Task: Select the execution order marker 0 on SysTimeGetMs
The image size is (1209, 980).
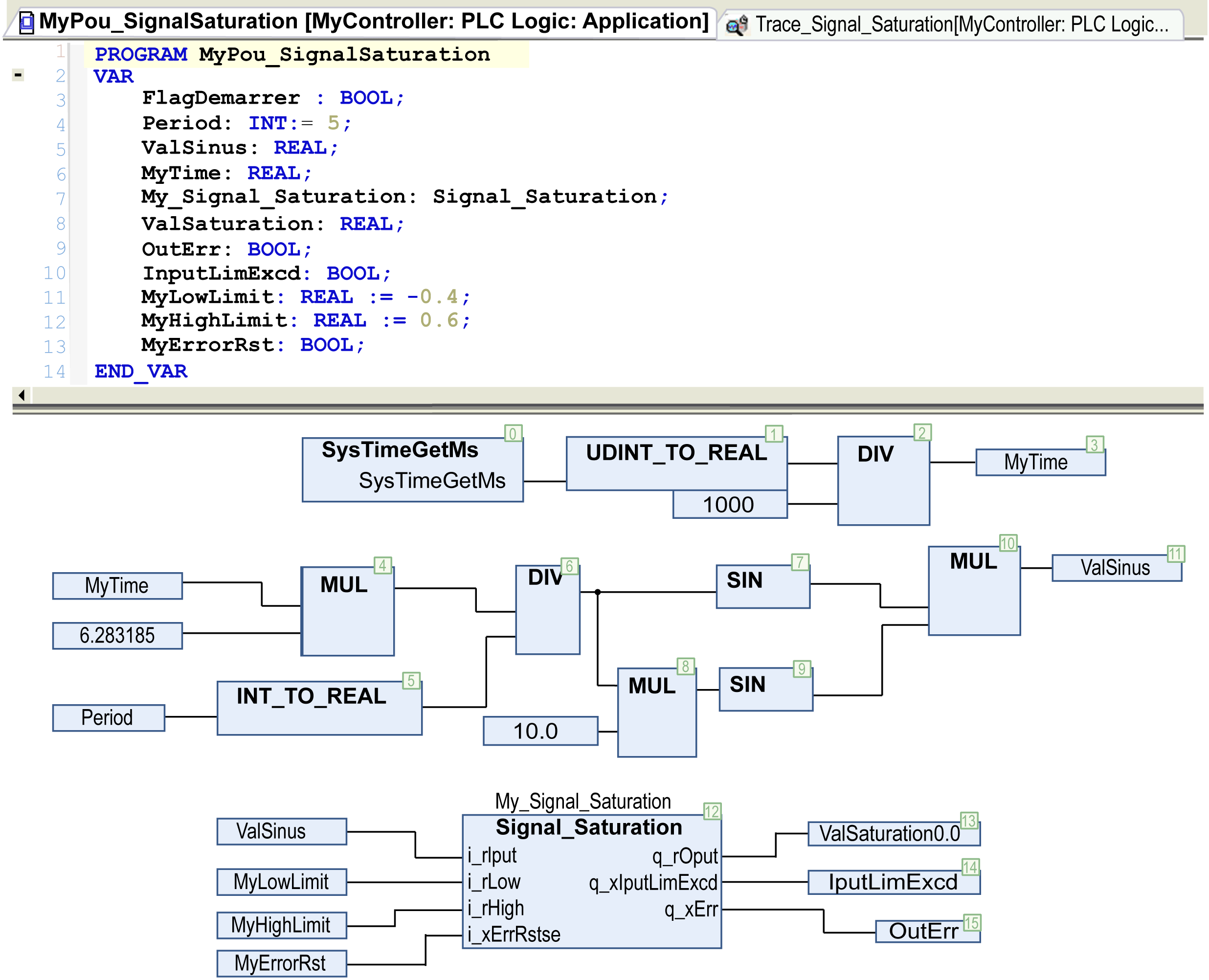Action: pyautogui.click(x=513, y=434)
